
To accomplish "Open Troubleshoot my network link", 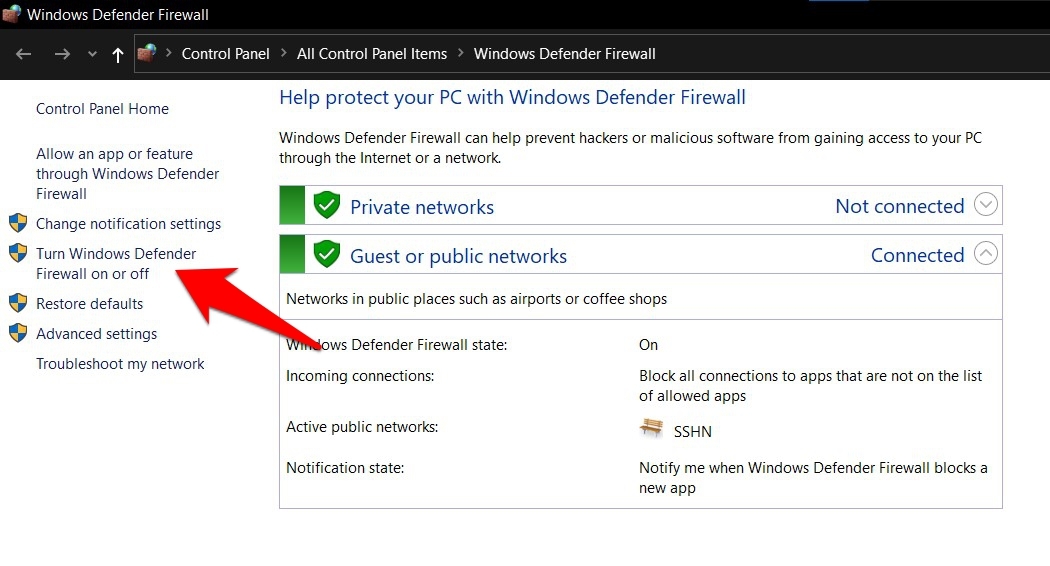I will coord(121,364).
